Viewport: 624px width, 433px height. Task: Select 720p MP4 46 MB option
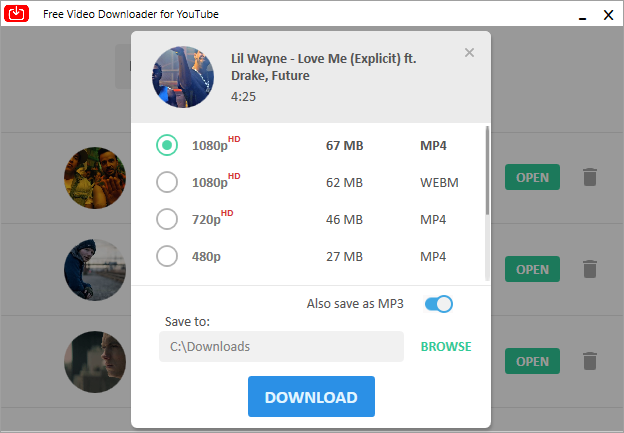point(167,219)
